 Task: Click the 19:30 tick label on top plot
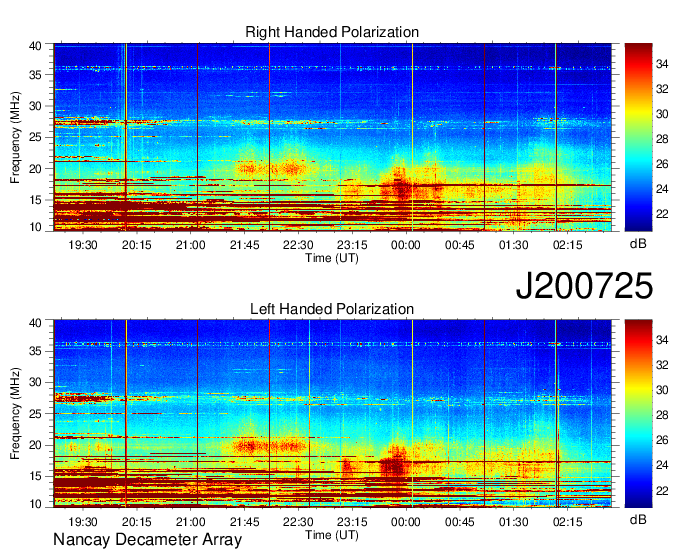[x=83, y=245]
